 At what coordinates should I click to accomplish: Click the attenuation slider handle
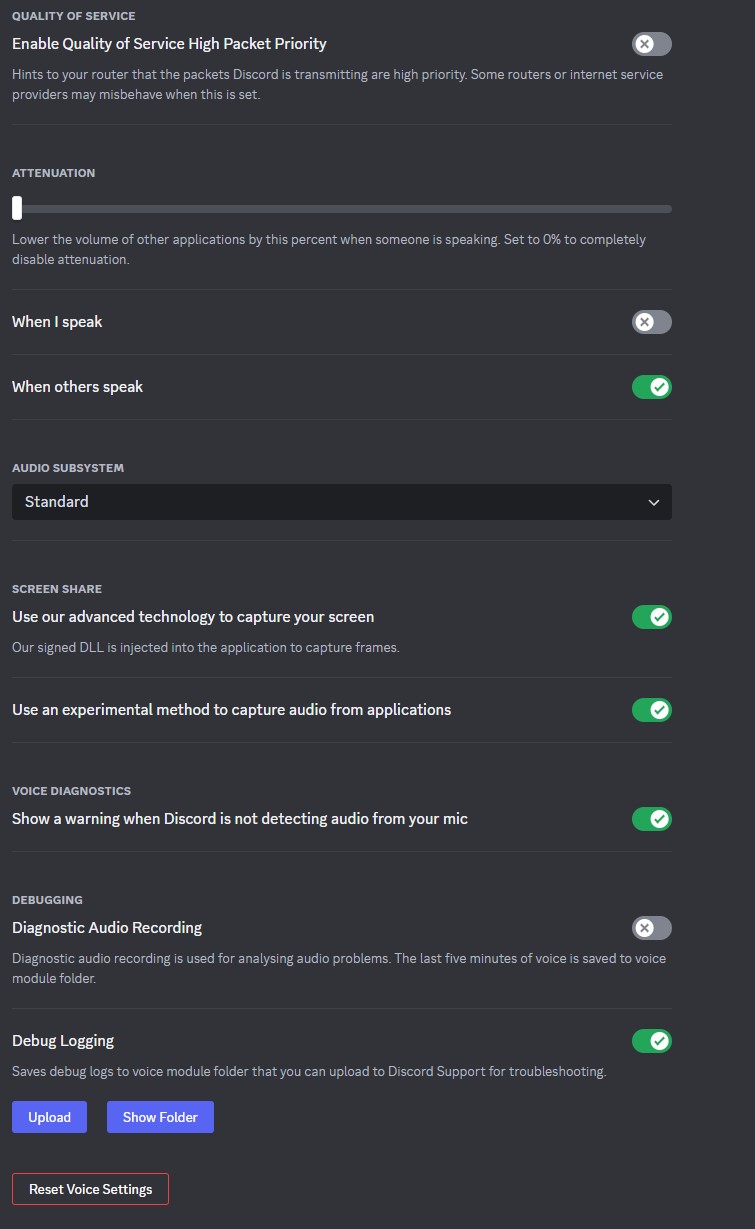tap(17, 208)
